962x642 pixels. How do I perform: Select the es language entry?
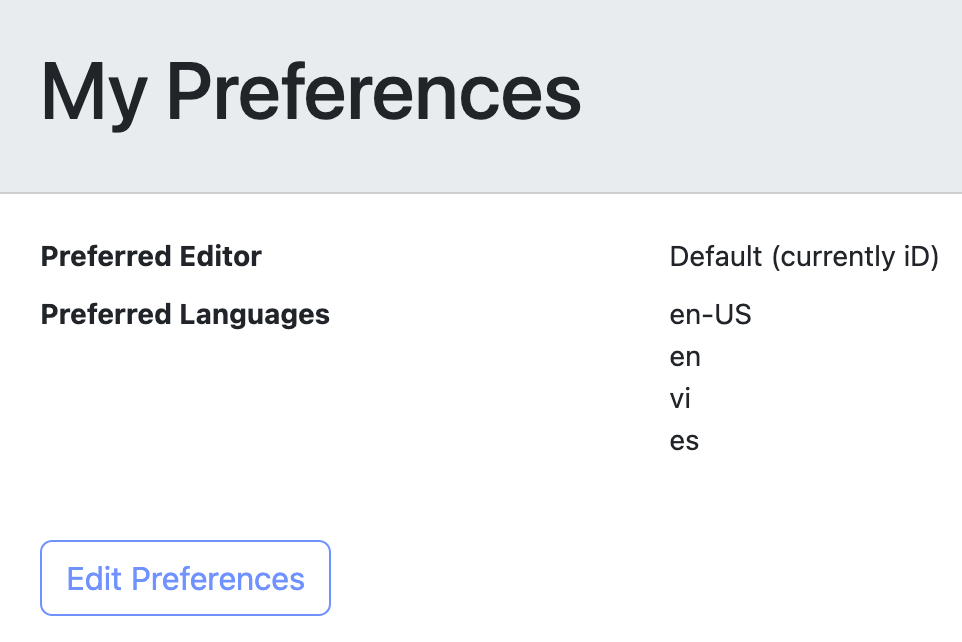coord(684,441)
